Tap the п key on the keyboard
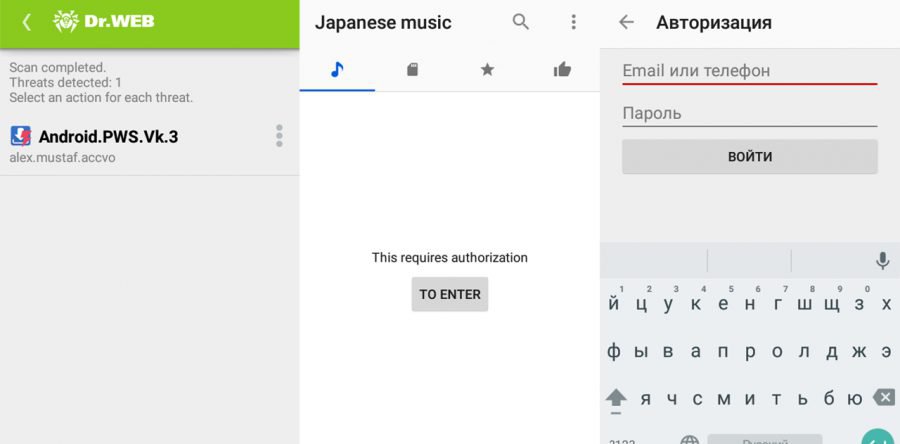The height and width of the screenshot is (444, 900). (x=723, y=352)
